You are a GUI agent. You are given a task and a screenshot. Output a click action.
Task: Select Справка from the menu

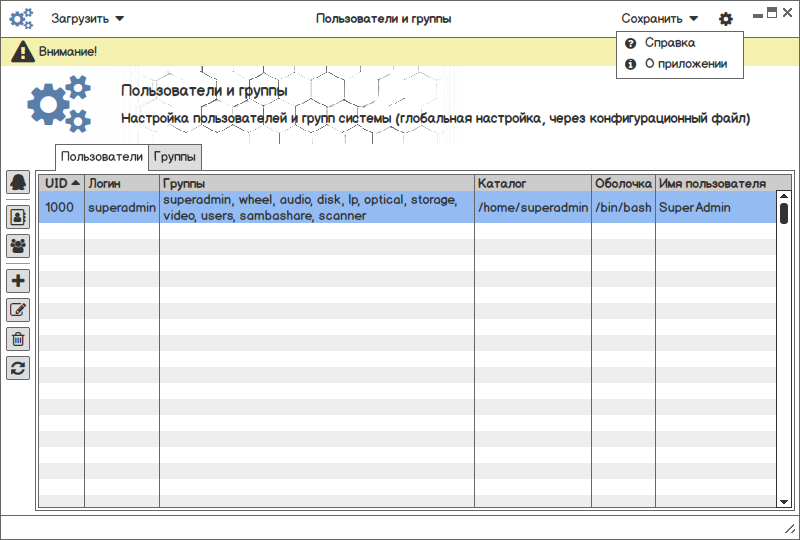point(669,43)
